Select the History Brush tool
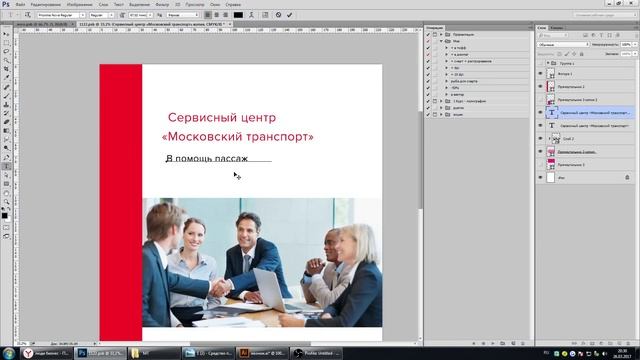This screenshot has height=360, width=640. 6,113
